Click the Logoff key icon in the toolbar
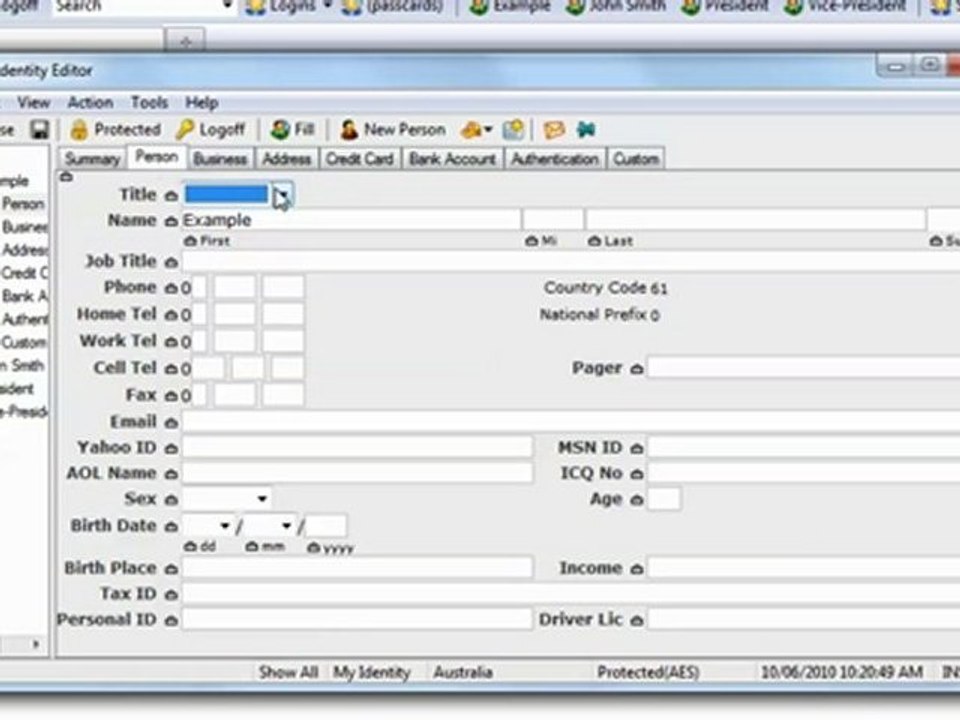 coord(210,130)
